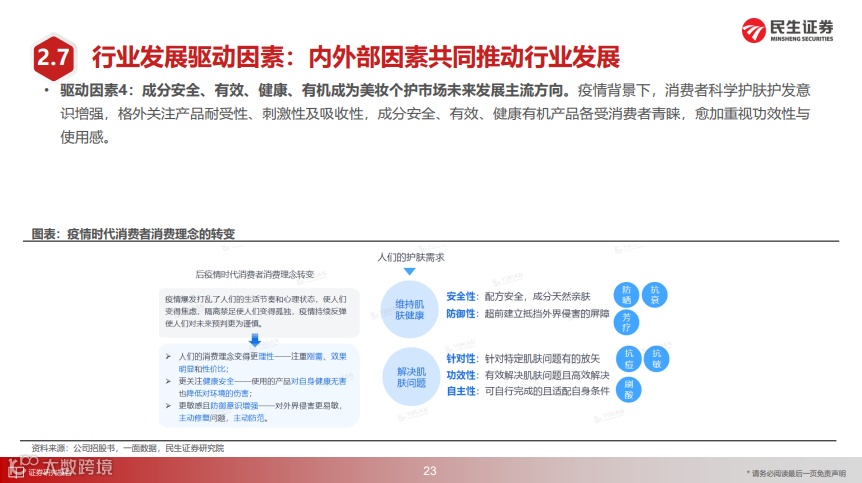
Task: Click the 抗衰 circle bubble
Action: click(x=655, y=295)
